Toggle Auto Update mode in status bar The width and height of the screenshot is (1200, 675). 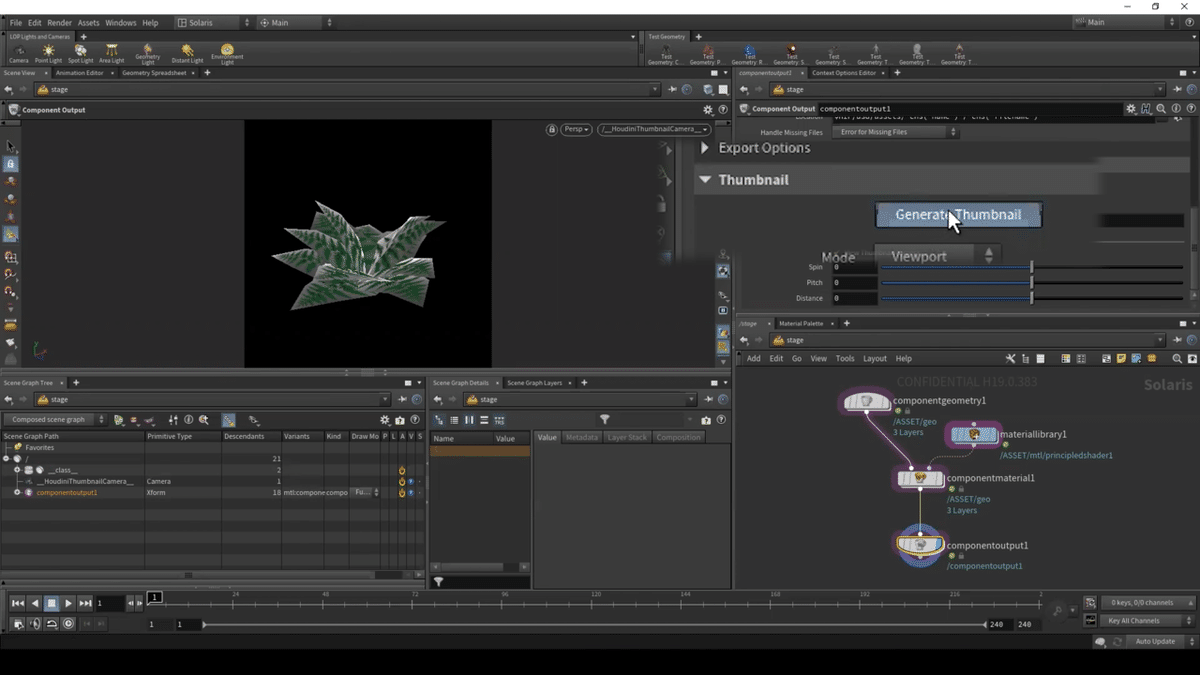1155,641
